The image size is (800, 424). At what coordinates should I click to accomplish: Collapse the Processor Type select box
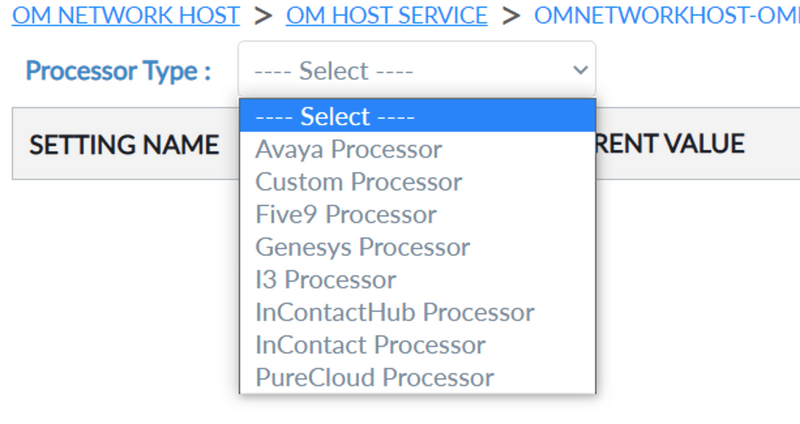point(417,70)
